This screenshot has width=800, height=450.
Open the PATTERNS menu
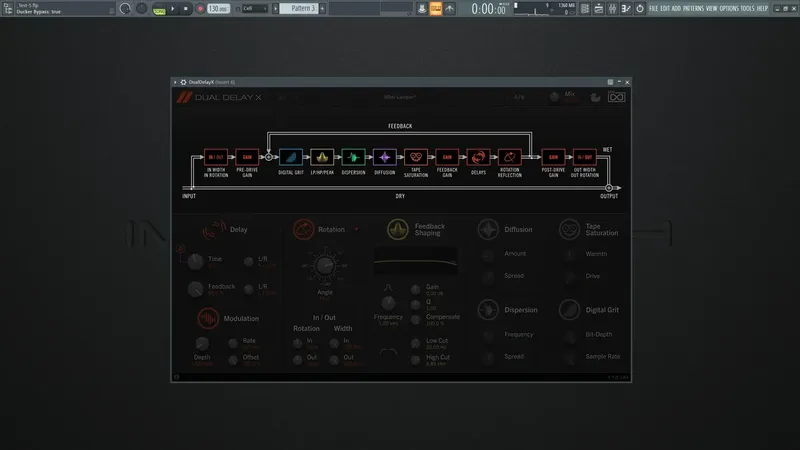[x=693, y=9]
